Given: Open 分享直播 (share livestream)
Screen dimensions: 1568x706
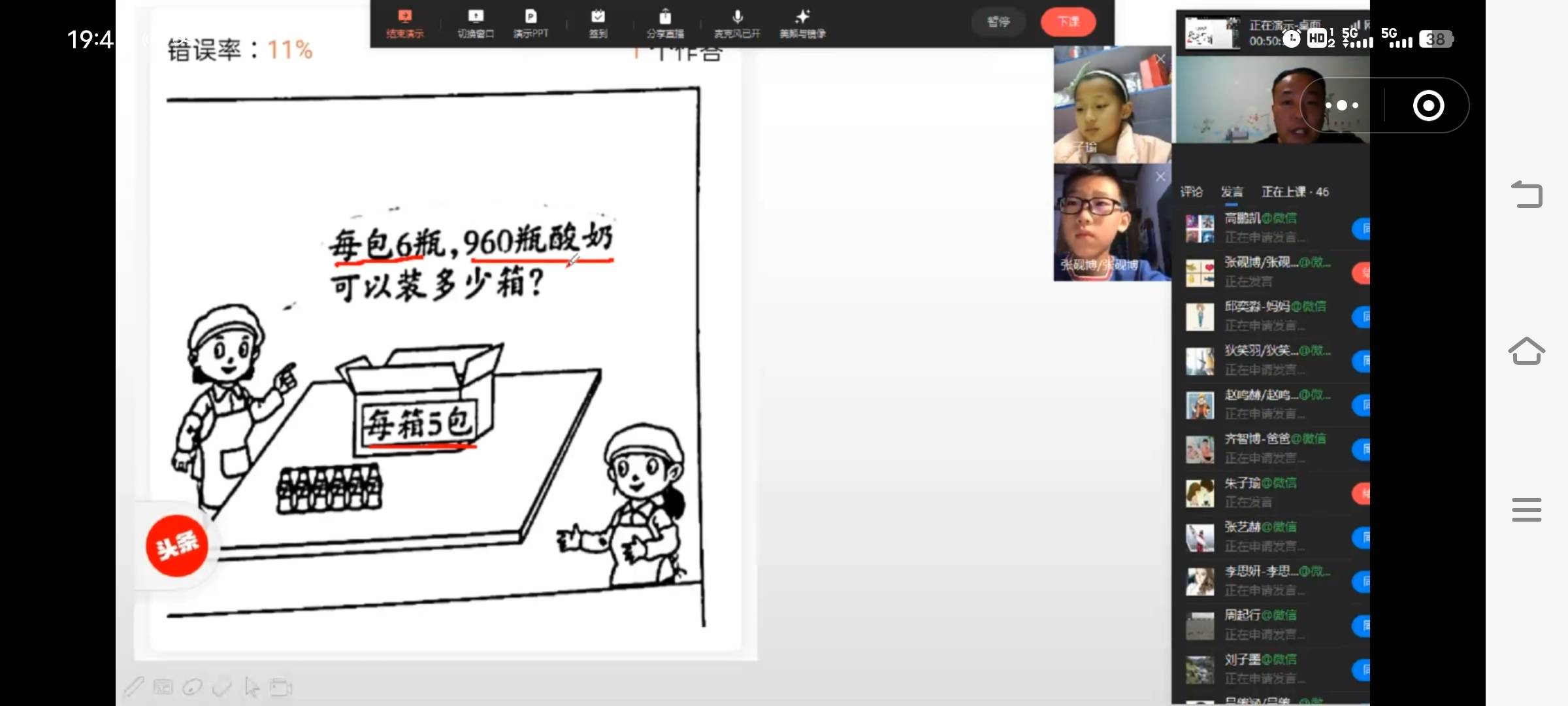Looking at the screenshot, I should pyautogui.click(x=665, y=23).
